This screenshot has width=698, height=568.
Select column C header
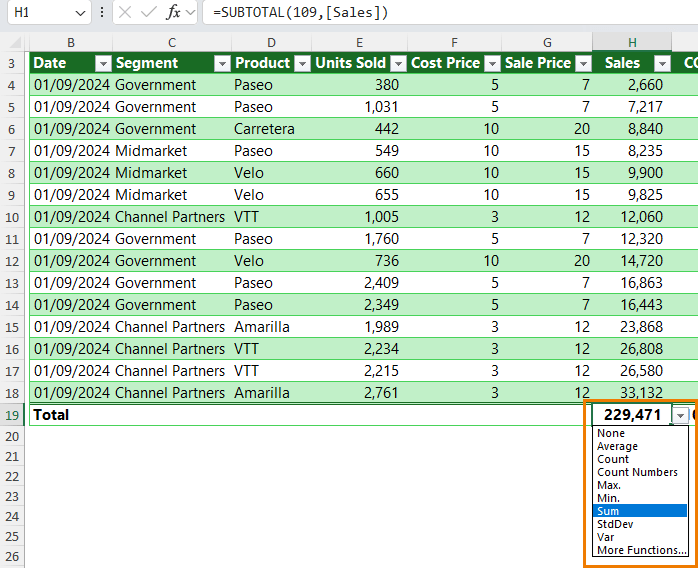(x=172, y=43)
